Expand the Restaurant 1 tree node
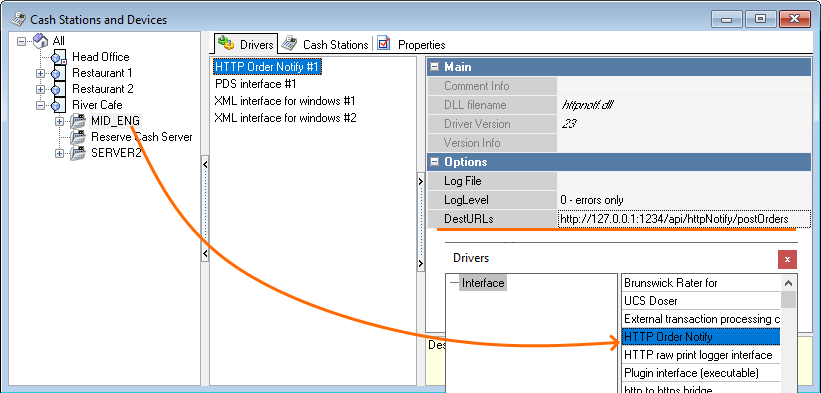 (x=40, y=73)
